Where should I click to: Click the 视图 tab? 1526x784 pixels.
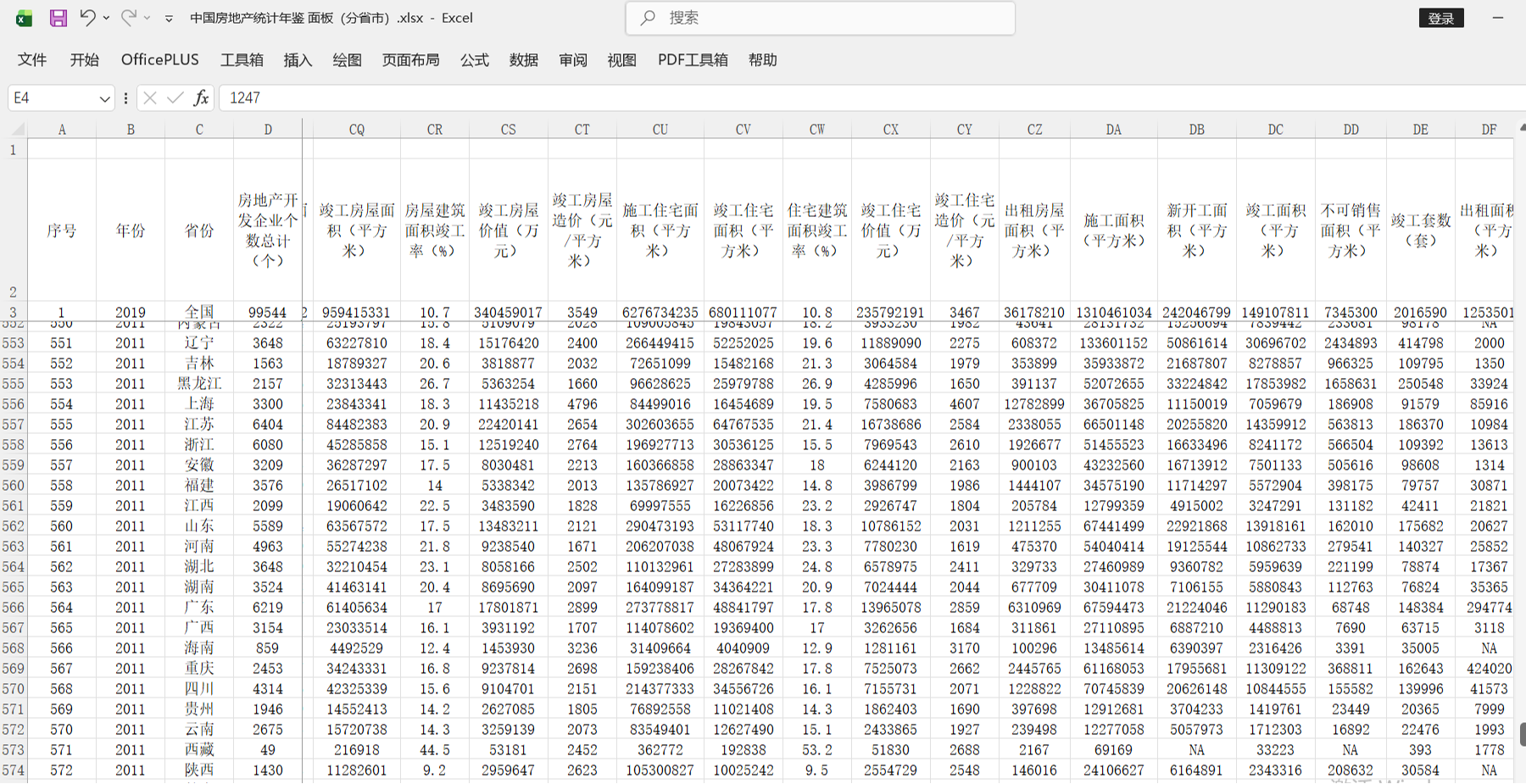point(621,59)
